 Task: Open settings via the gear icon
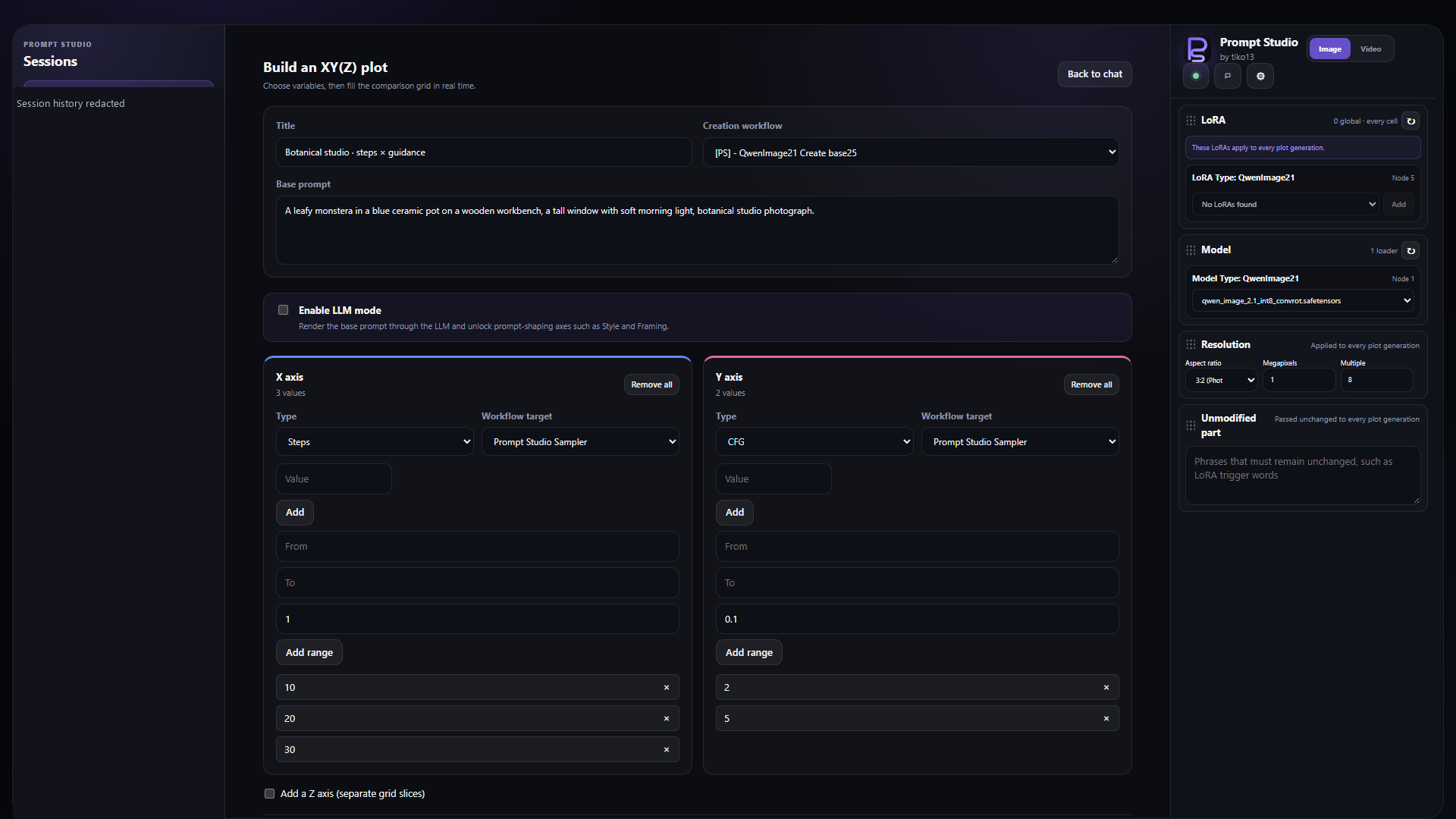[x=1260, y=76]
